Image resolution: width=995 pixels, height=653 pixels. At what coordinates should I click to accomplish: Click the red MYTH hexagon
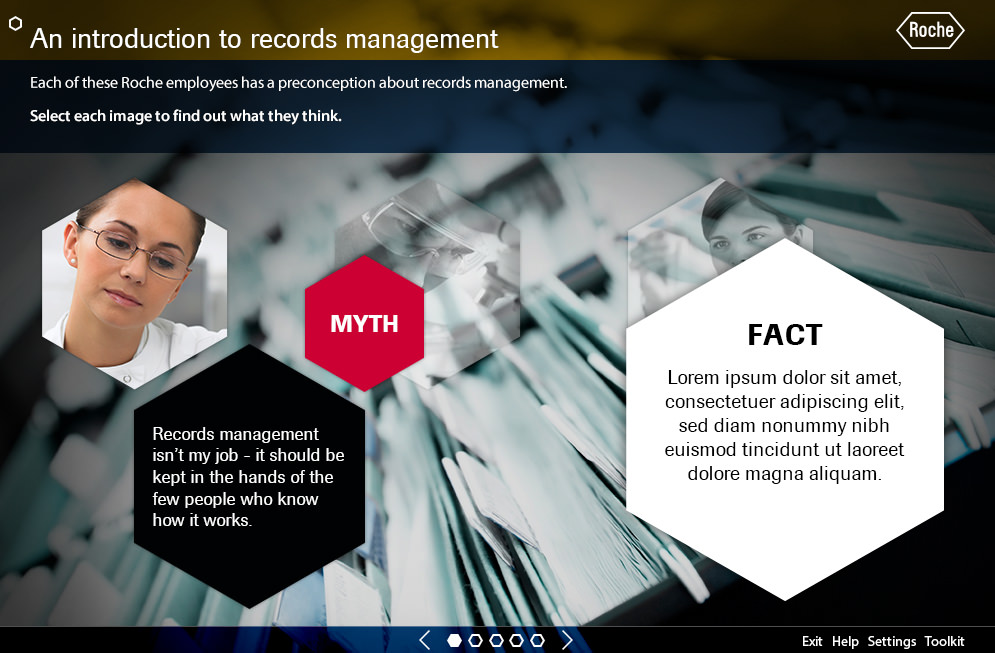[364, 323]
